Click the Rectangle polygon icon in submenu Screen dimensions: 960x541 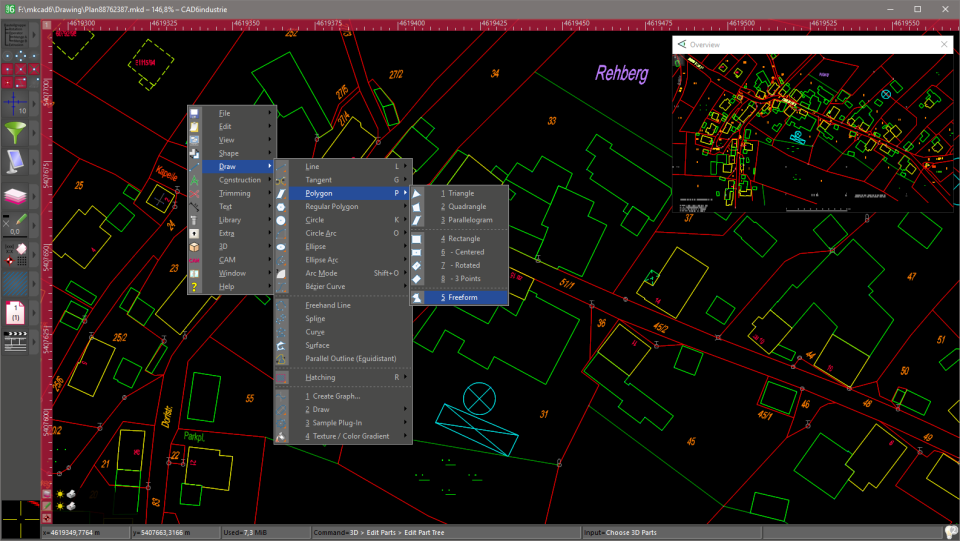[x=417, y=239]
